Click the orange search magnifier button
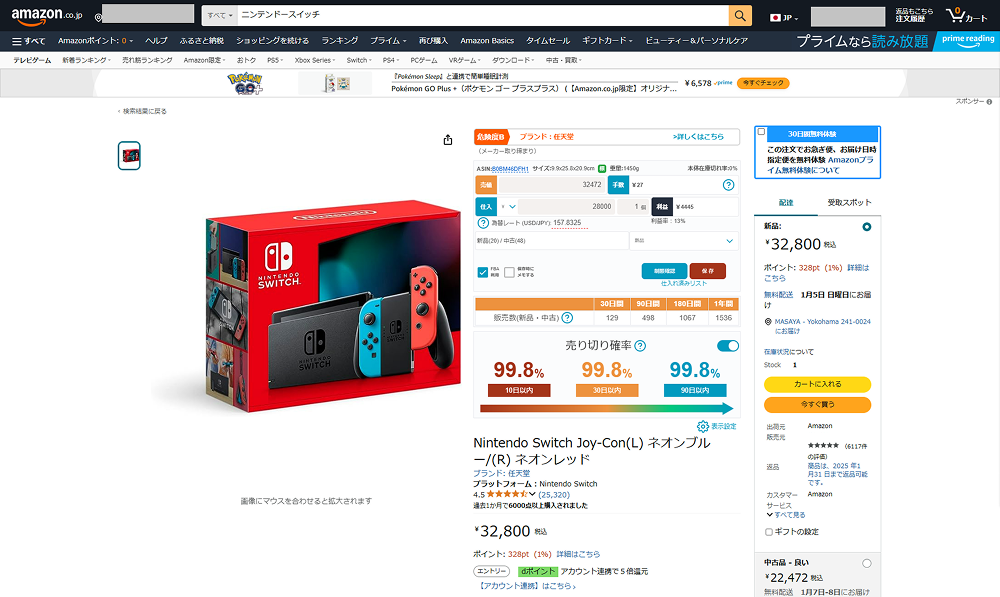 pyautogui.click(x=740, y=16)
